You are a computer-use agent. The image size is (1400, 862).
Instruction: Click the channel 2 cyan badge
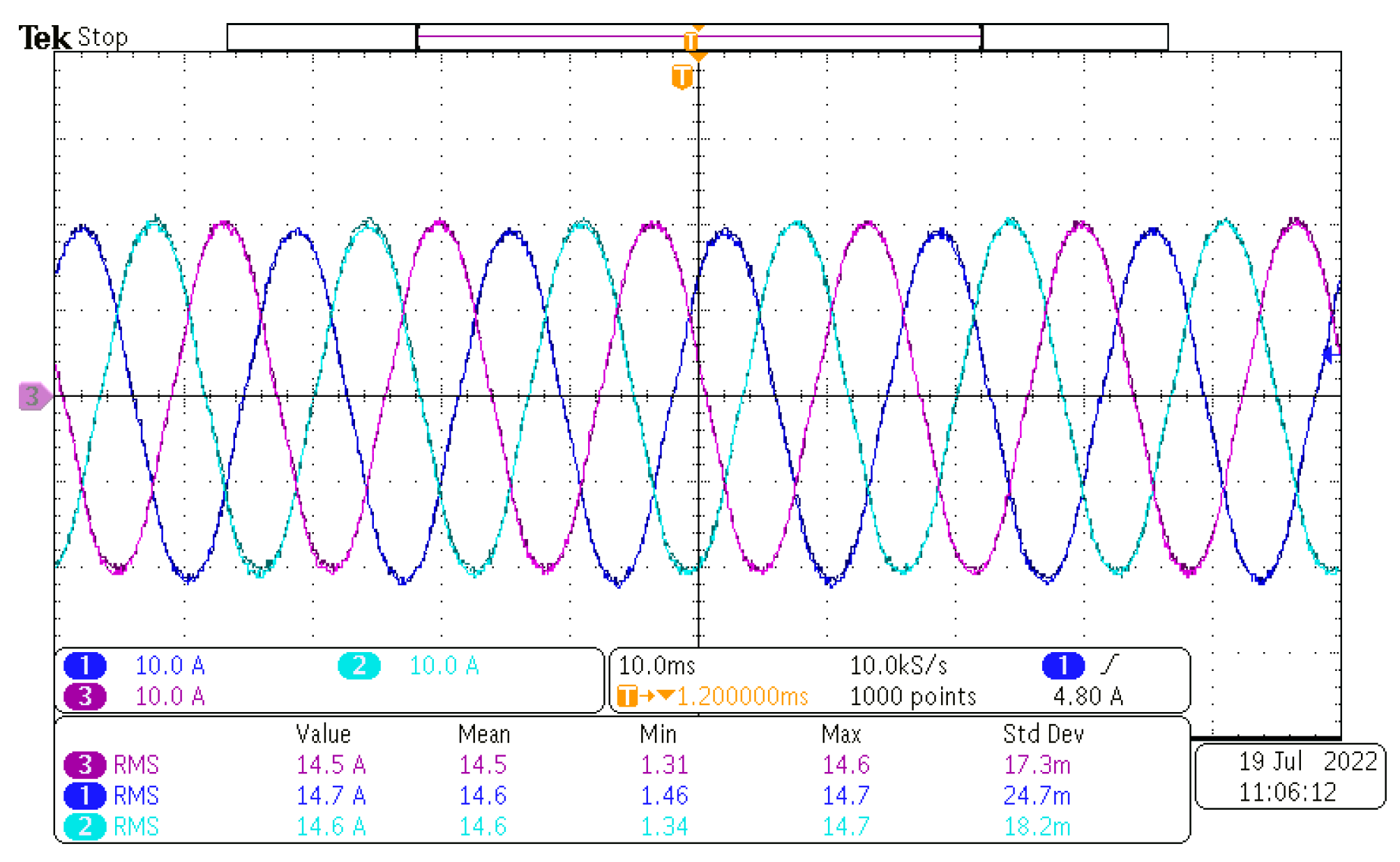click(359, 665)
